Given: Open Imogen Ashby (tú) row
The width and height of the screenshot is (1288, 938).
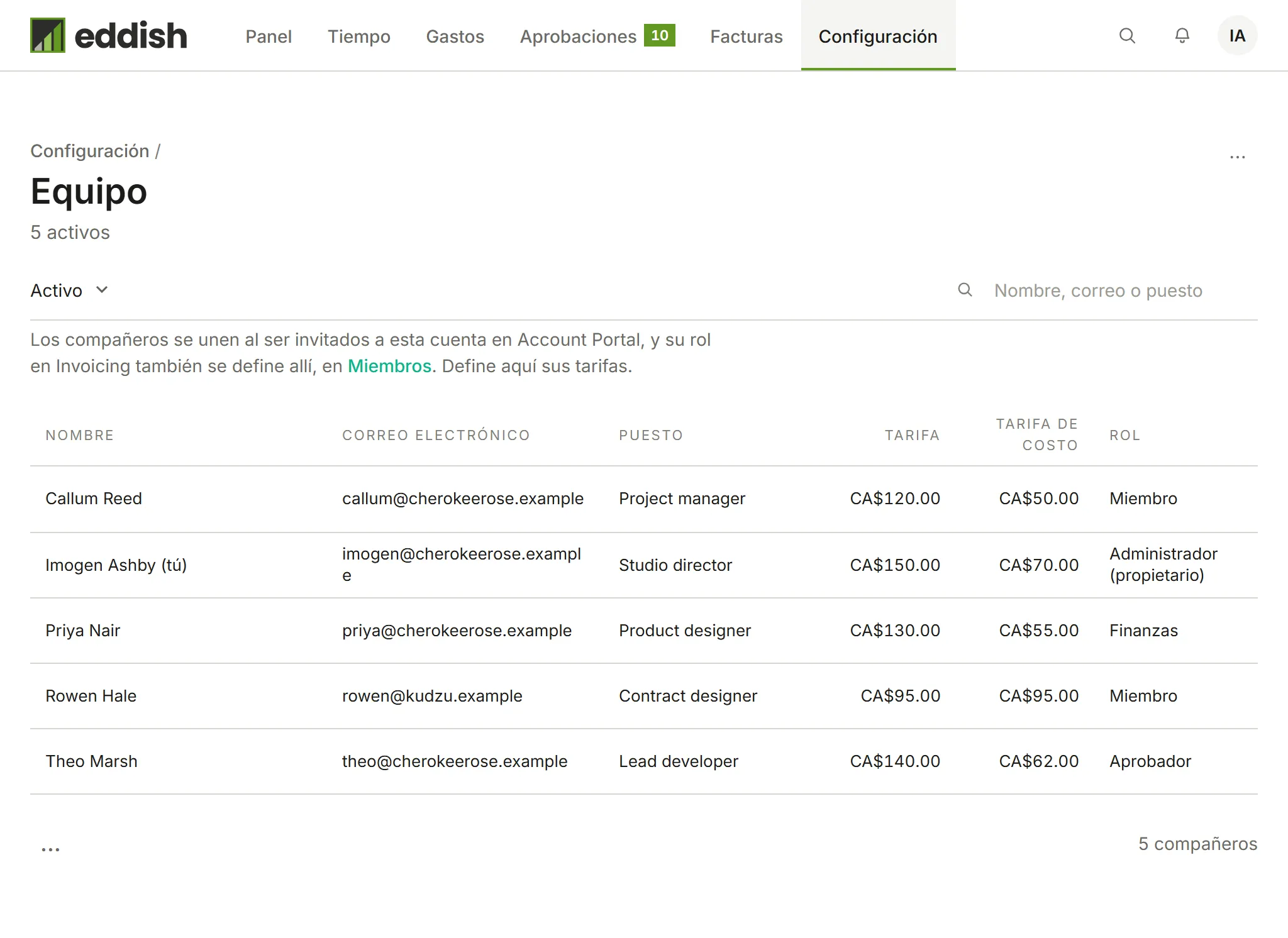Looking at the screenshot, I should click(643, 565).
